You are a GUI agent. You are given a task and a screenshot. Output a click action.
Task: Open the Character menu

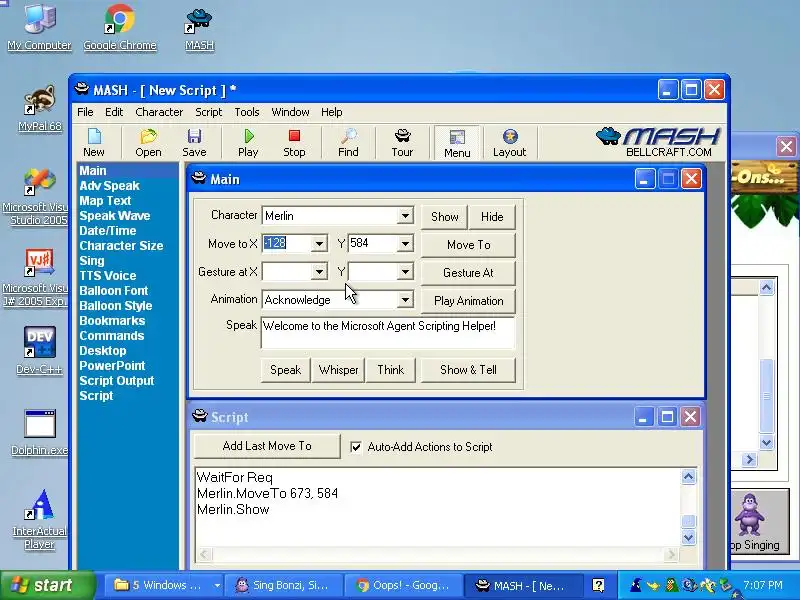tap(159, 112)
